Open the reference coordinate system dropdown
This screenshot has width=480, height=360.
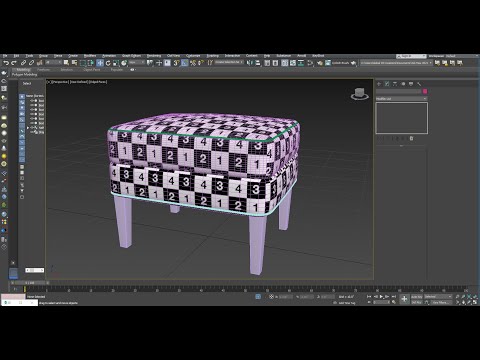137,62
